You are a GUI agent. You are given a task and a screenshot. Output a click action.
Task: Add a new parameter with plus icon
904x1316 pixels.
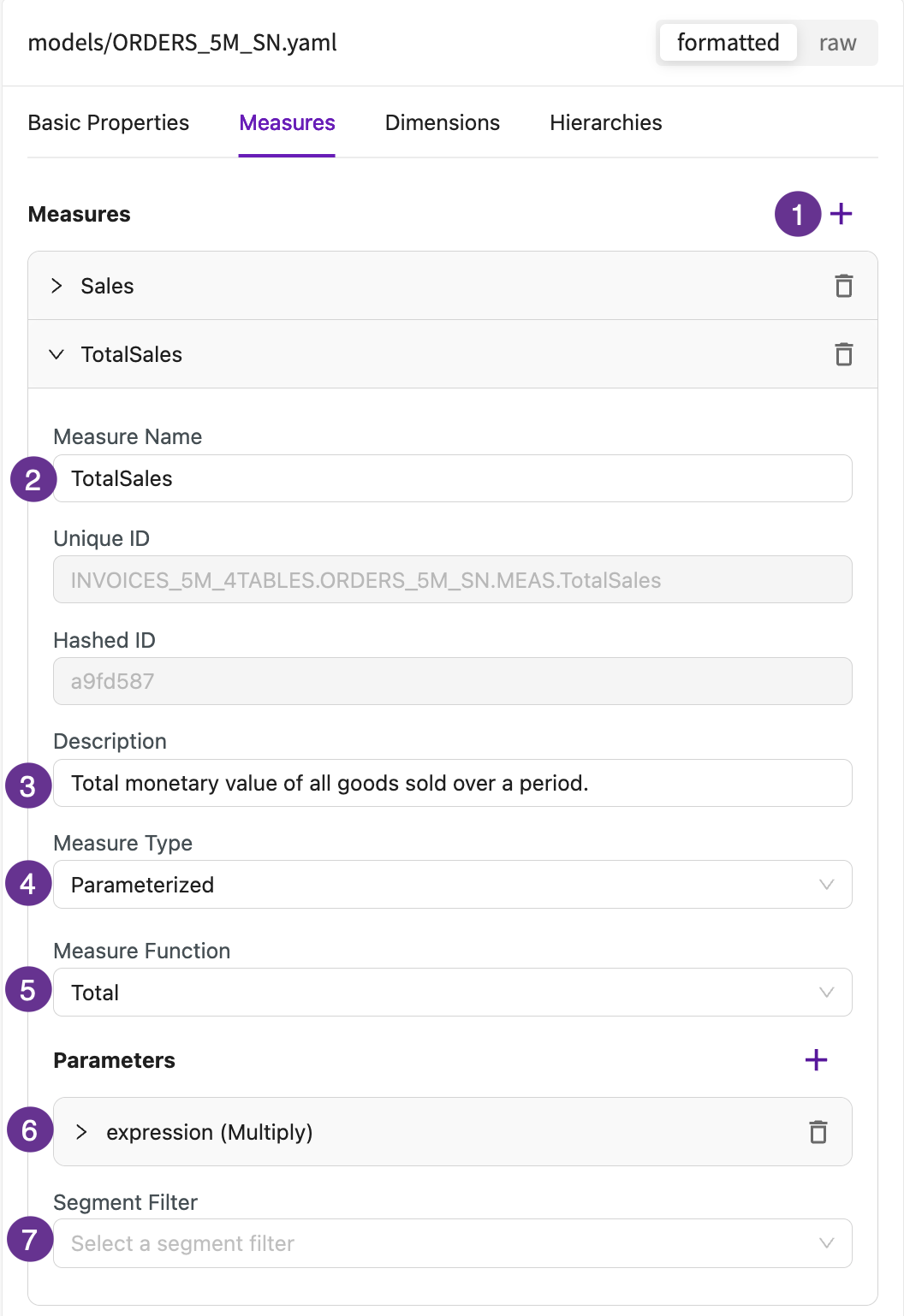(x=816, y=1060)
